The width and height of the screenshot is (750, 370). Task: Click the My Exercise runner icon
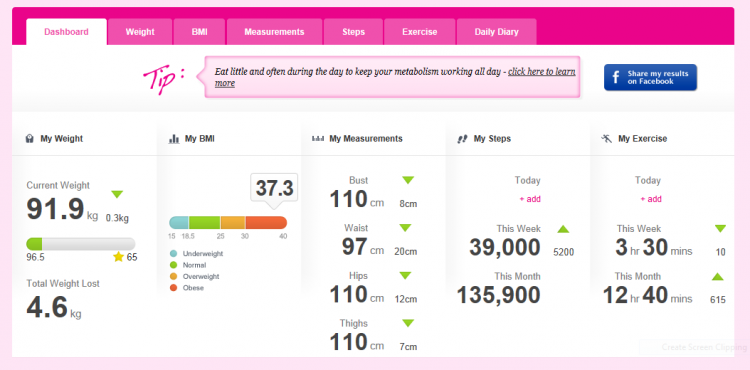[x=607, y=139]
